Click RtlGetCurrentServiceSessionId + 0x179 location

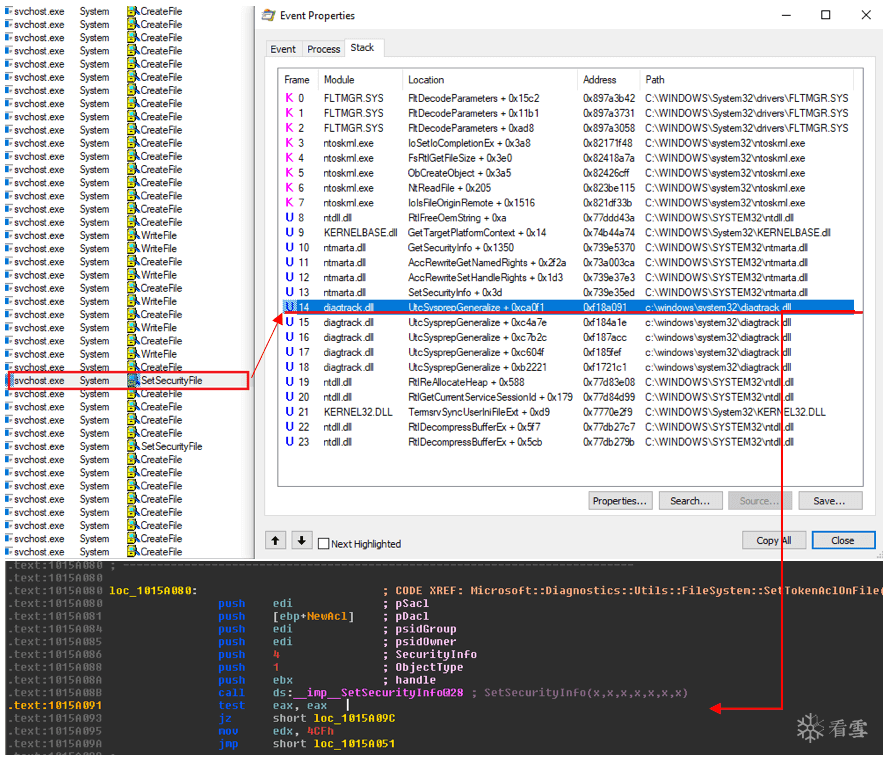pyautogui.click(x=490, y=397)
